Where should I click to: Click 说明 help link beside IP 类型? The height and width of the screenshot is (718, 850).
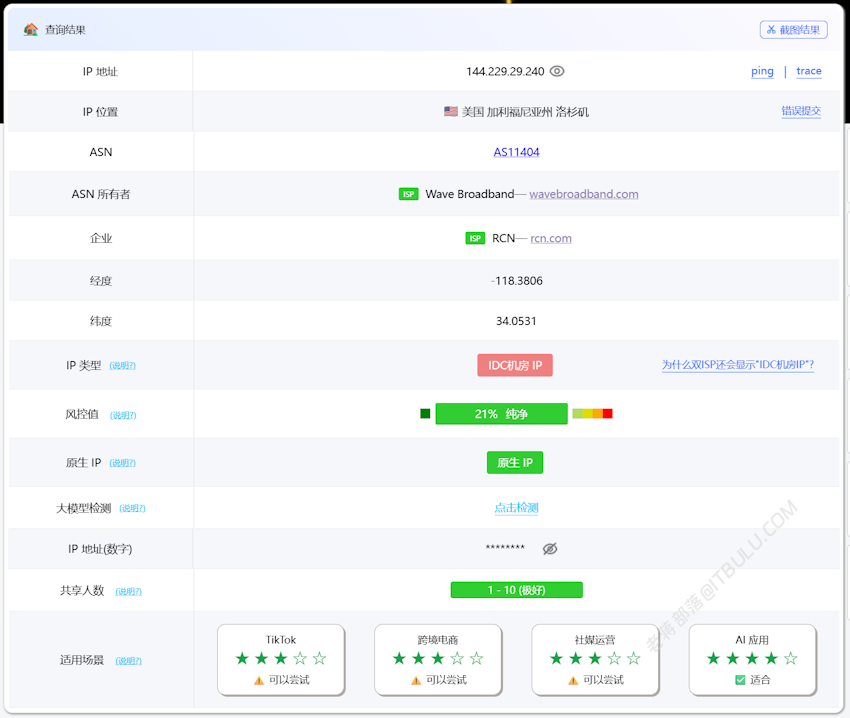tap(123, 366)
